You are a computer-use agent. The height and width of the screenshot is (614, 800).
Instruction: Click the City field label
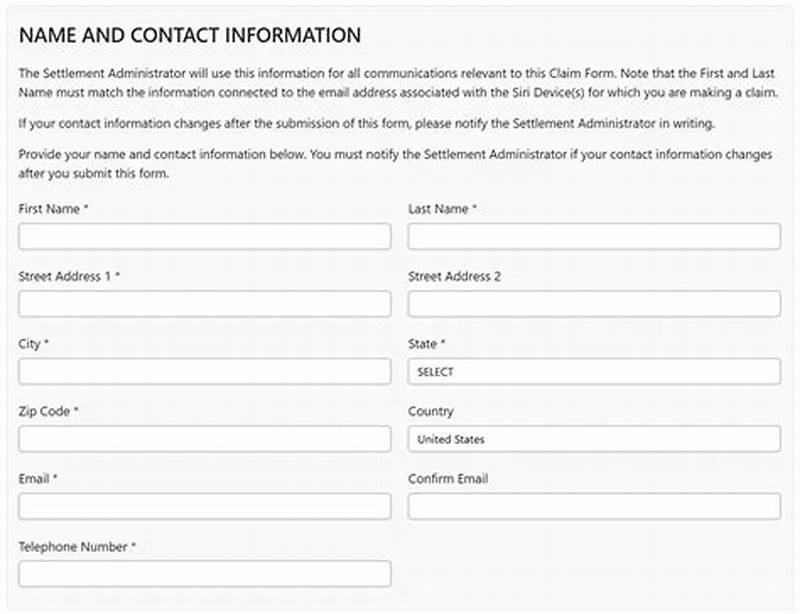point(28,344)
